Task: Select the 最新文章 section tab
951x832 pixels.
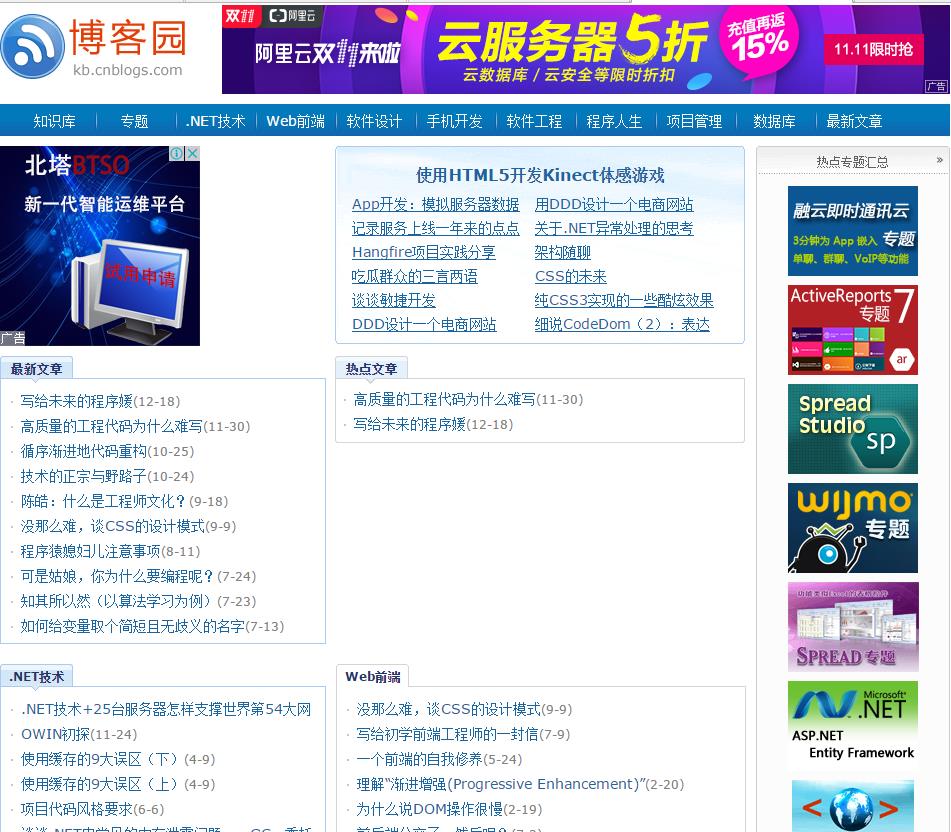Action: [x=36, y=369]
